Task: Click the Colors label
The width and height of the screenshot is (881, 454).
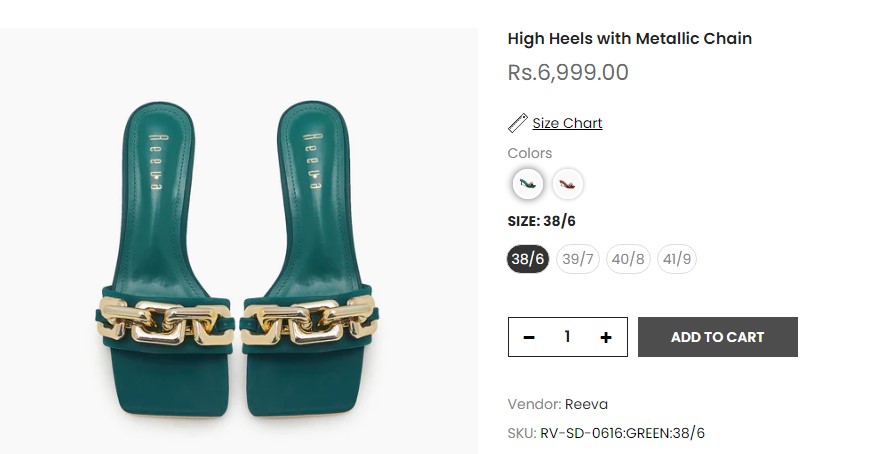Action: click(x=529, y=153)
